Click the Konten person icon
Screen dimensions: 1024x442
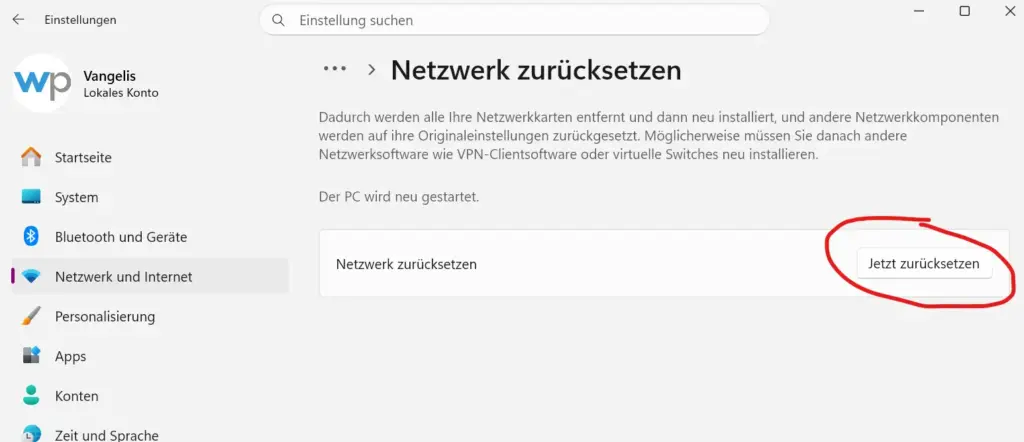click(31, 396)
